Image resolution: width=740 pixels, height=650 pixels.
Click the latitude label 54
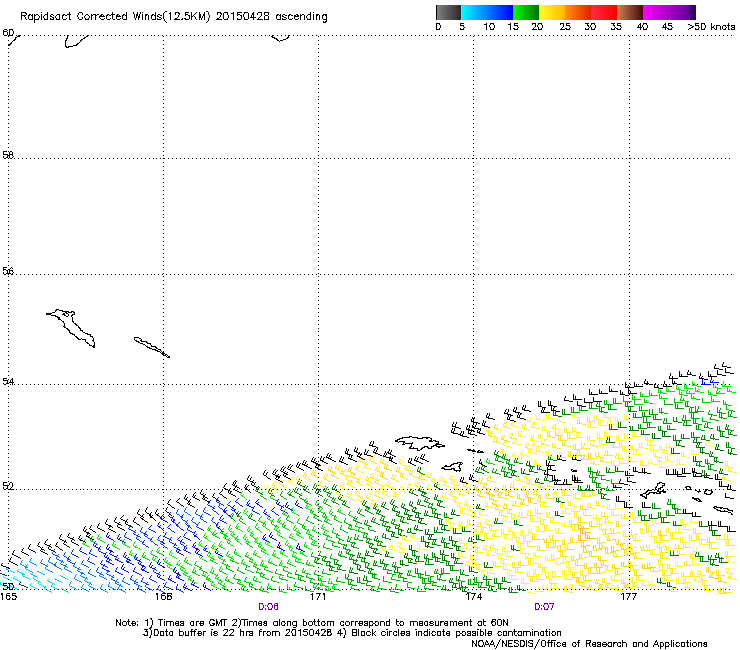coord(8,381)
